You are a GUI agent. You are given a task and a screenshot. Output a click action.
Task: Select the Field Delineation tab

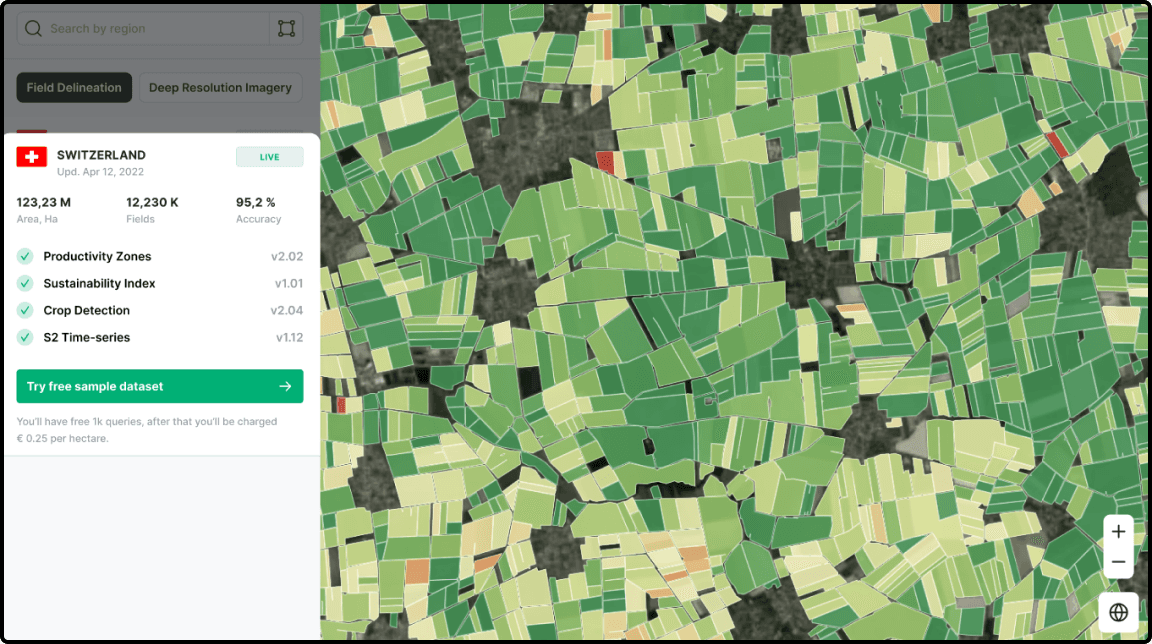click(x=74, y=87)
